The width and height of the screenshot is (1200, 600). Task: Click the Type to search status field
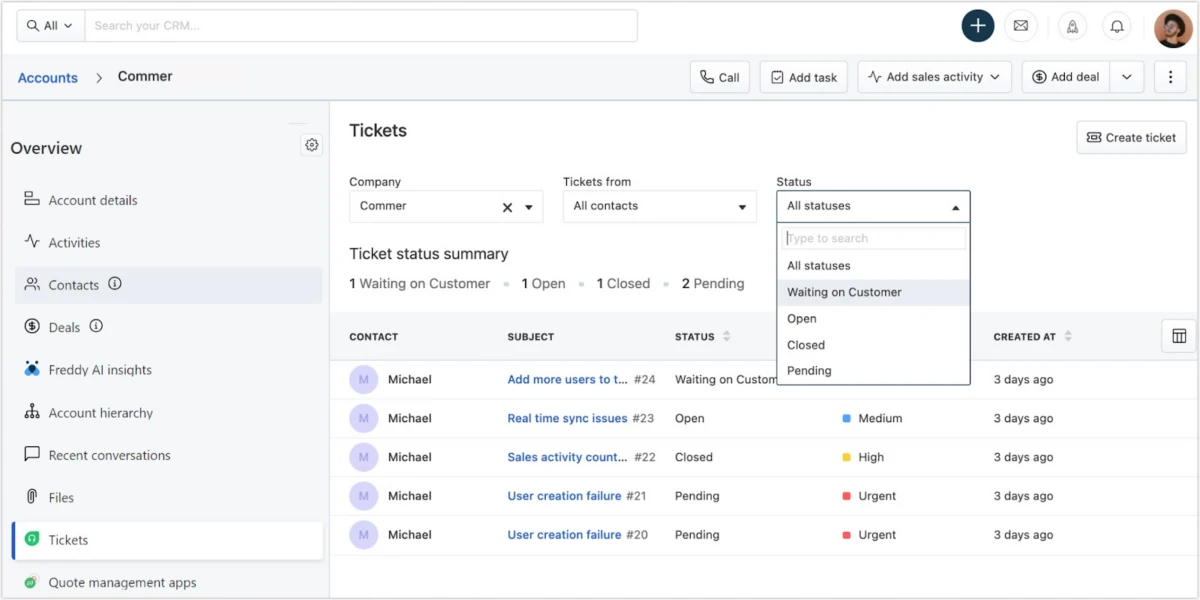[x=874, y=238]
